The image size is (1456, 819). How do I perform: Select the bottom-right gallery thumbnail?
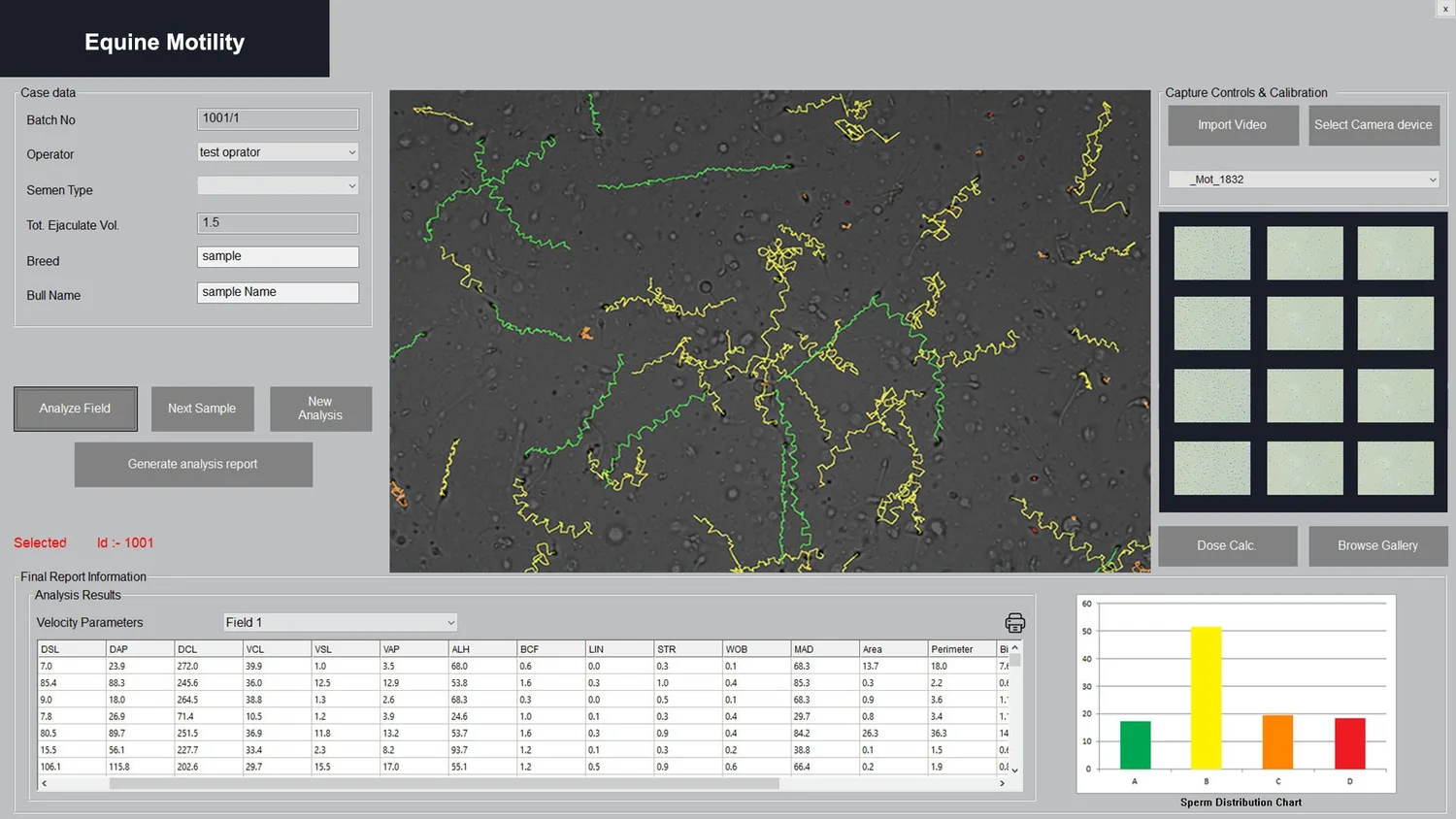[1395, 467]
